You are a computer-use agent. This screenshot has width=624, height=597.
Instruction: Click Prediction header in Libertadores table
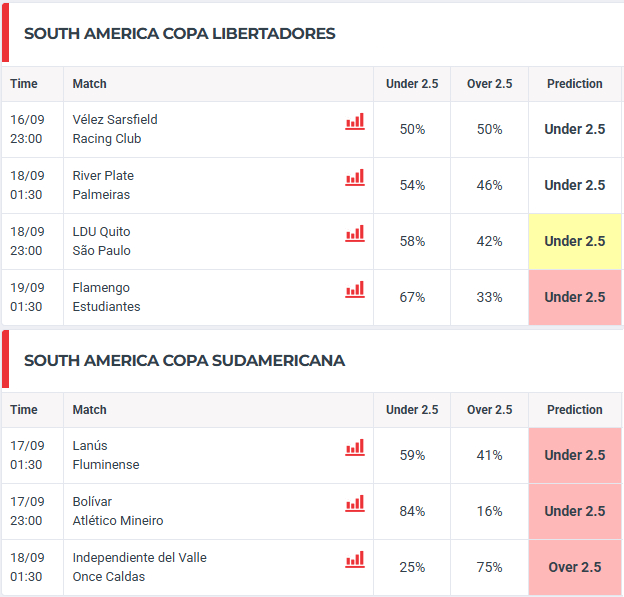click(x=575, y=84)
